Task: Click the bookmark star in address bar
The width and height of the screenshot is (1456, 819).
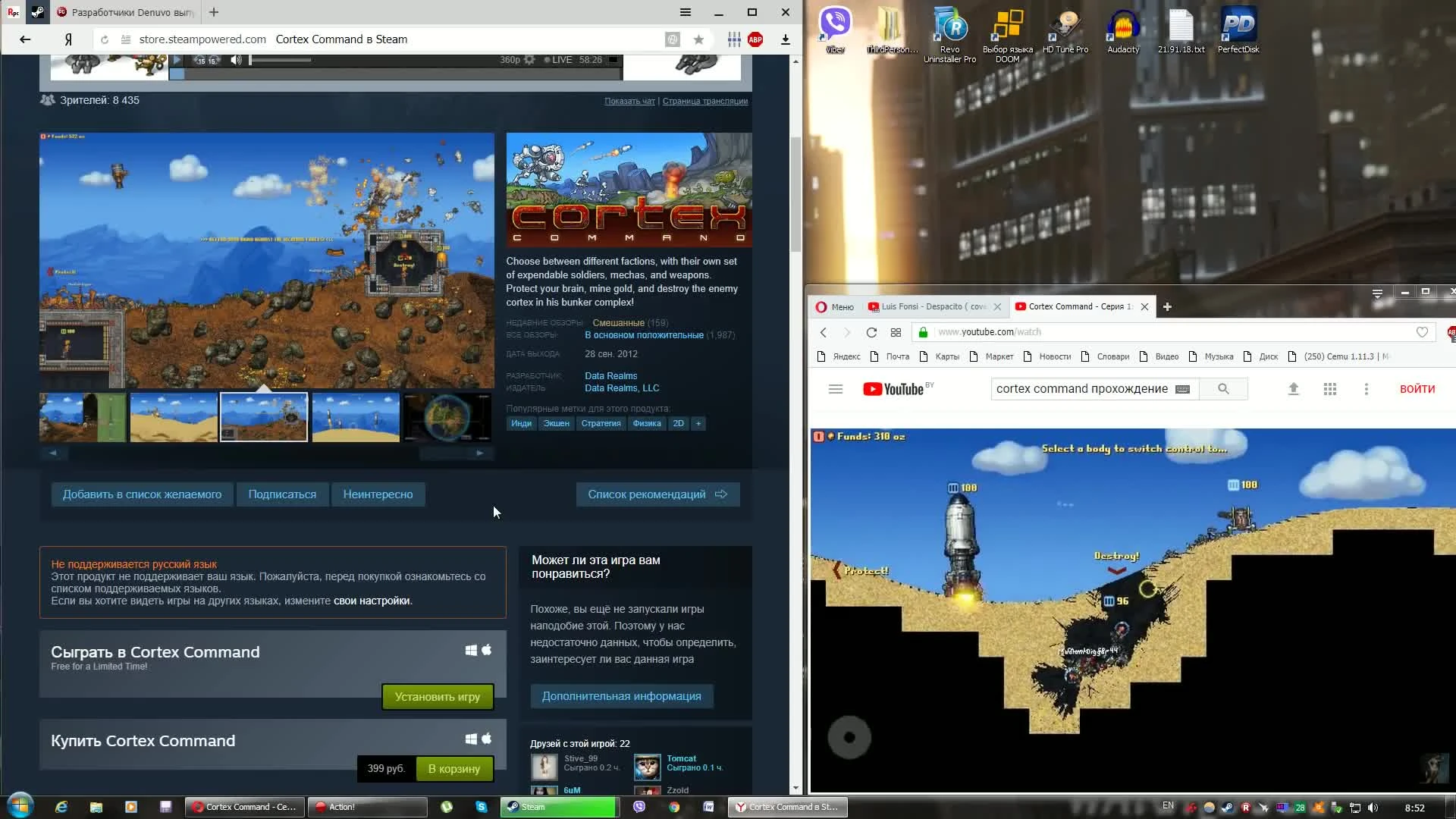Action: [698, 39]
